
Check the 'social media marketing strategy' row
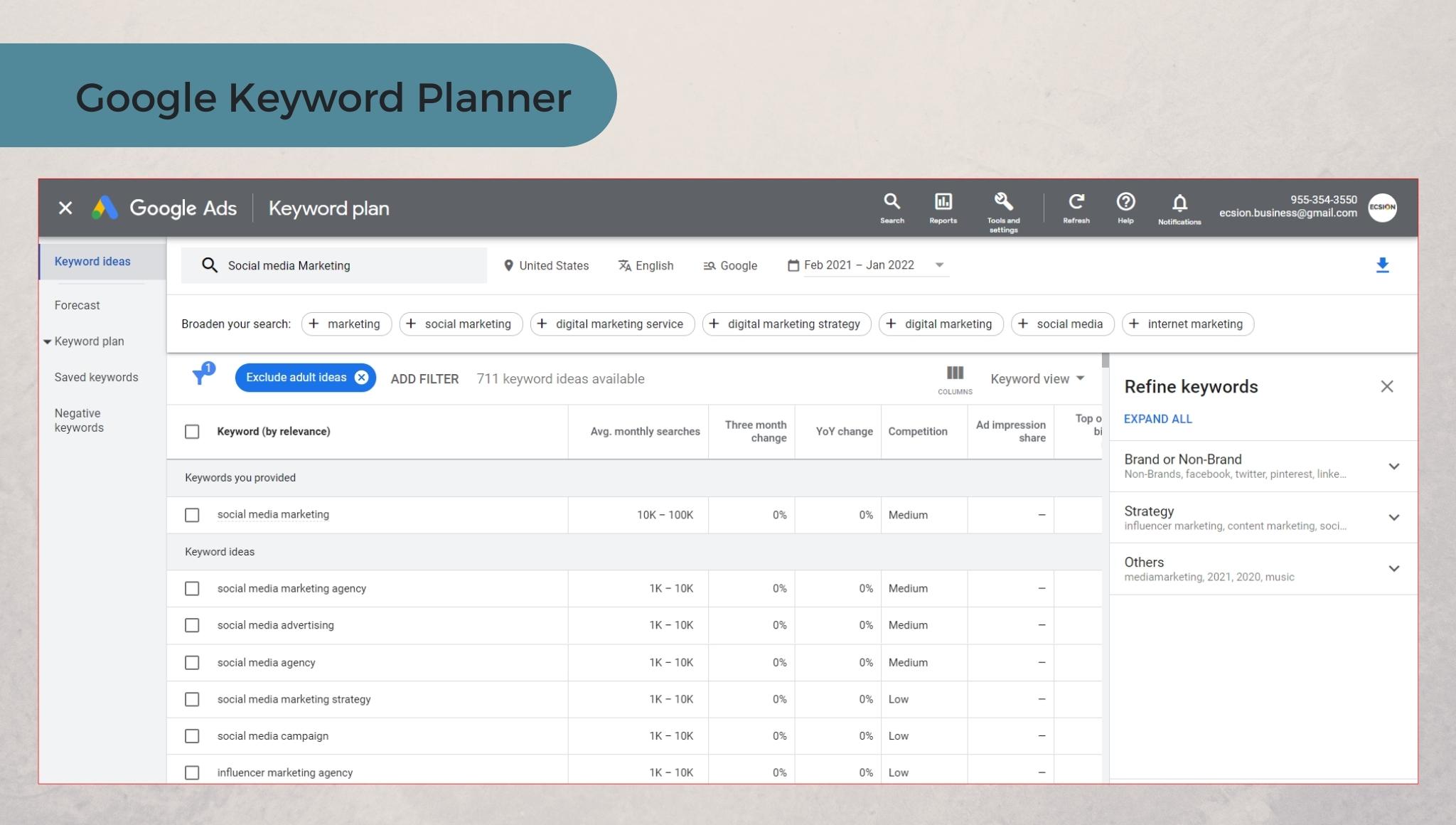click(192, 699)
